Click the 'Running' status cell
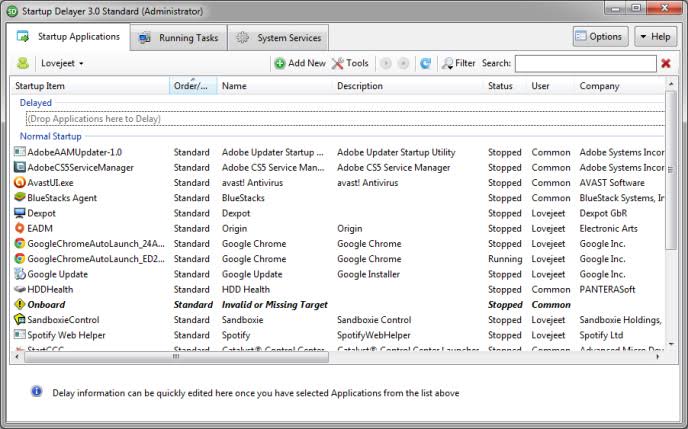 coord(505,259)
